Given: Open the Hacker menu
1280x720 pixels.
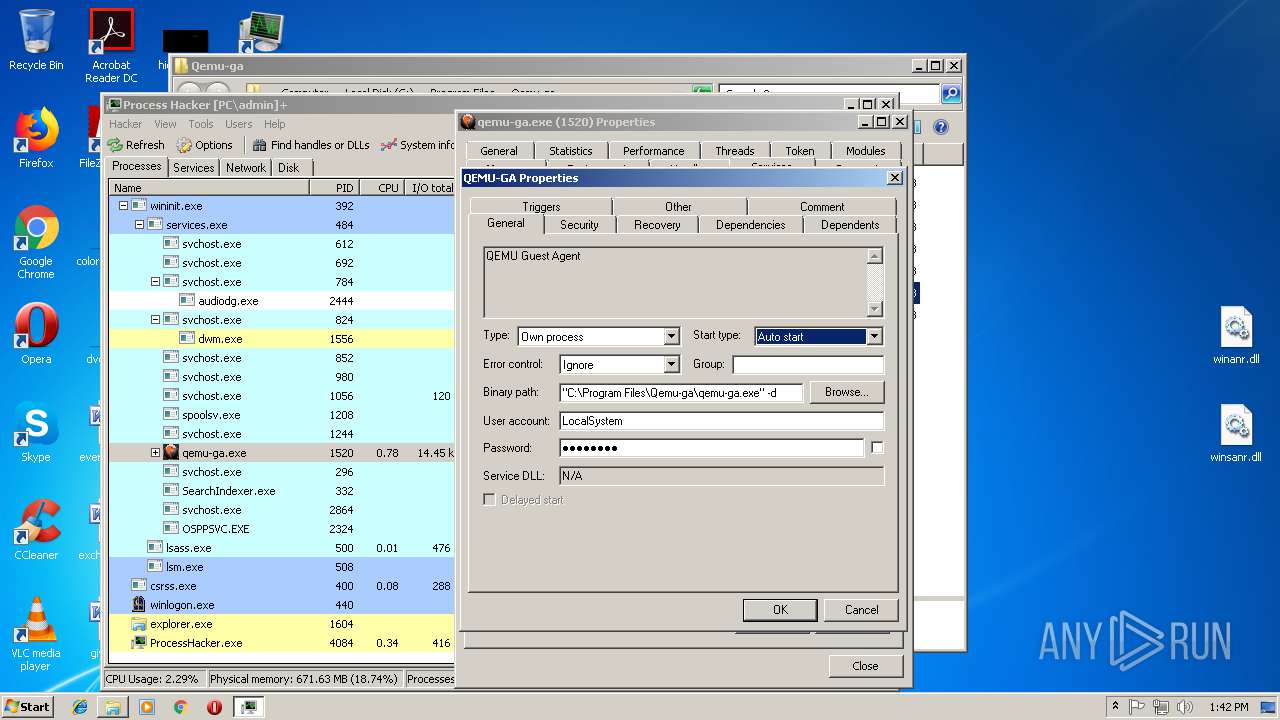Looking at the screenshot, I should point(125,124).
